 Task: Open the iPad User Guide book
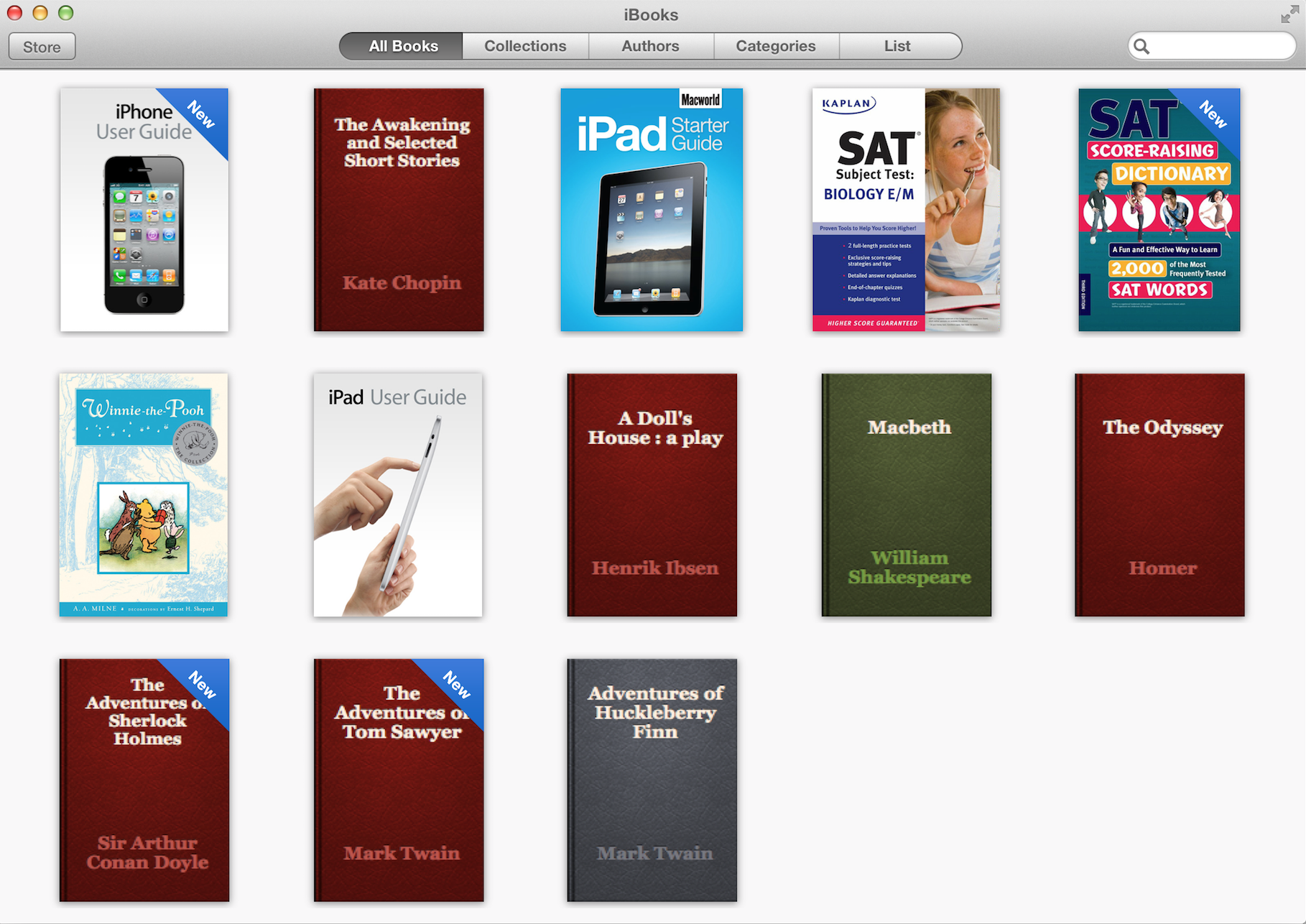[398, 494]
